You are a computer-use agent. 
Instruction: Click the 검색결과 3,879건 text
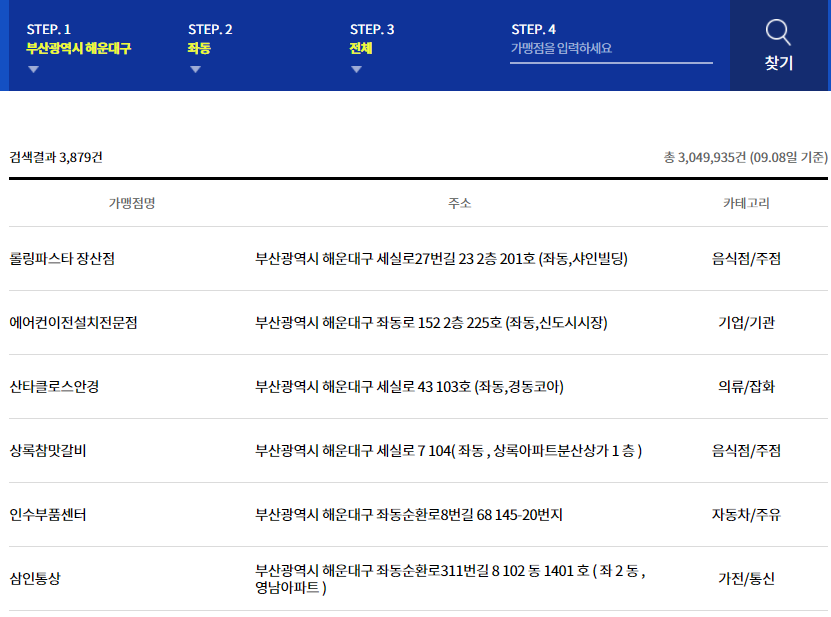click(x=56, y=157)
